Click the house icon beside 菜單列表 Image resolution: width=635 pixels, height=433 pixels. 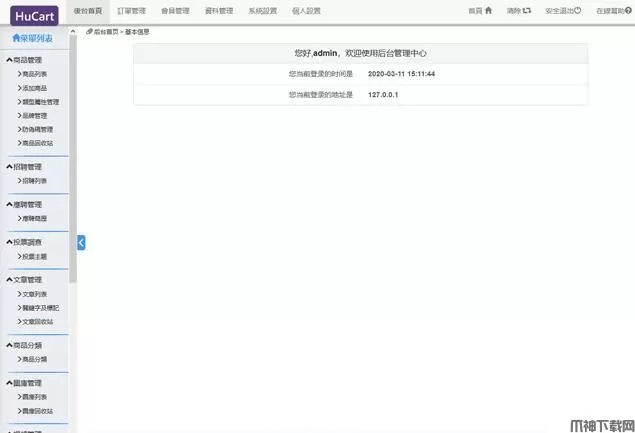click(16, 38)
